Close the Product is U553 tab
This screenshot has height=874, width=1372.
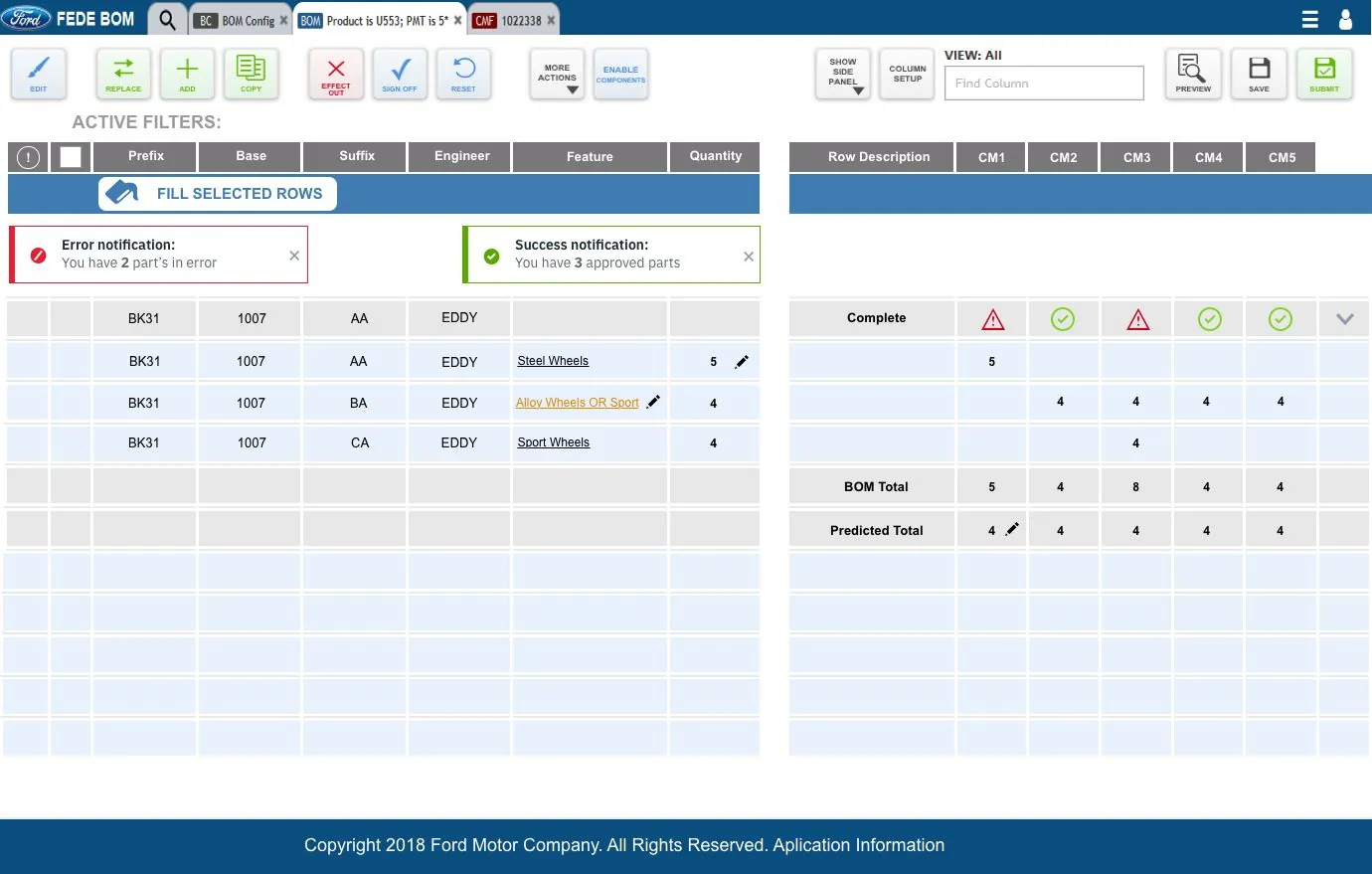click(x=457, y=20)
